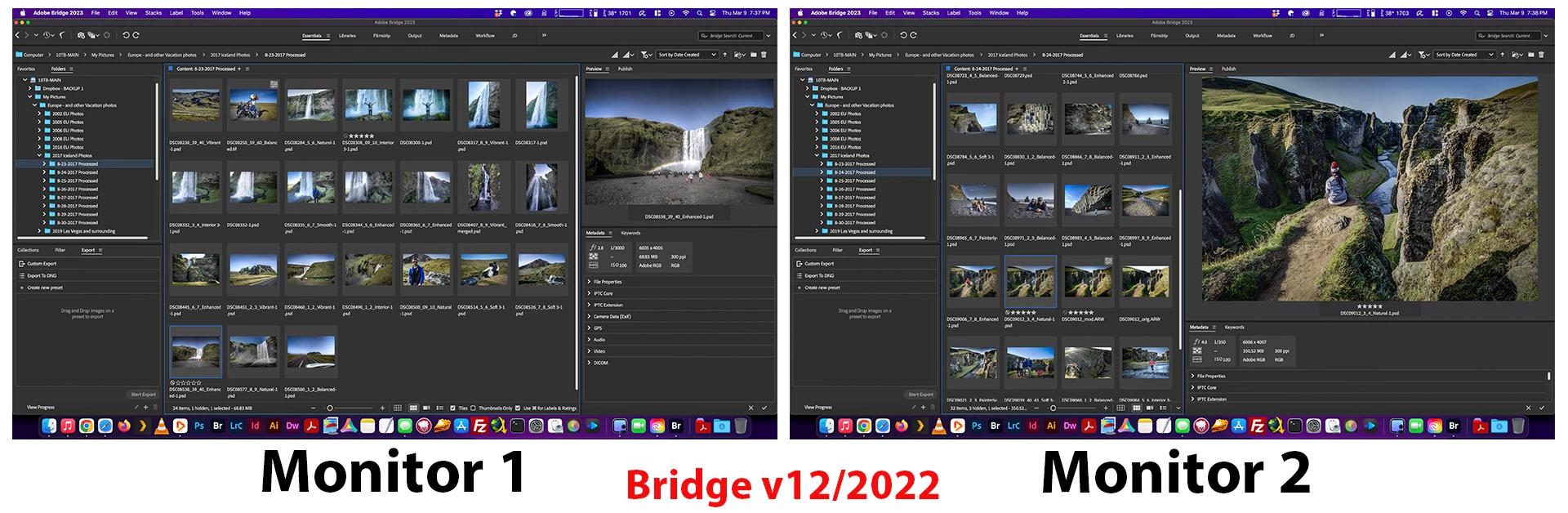Viewport: 1568px width, 513px height.
Task: Switch to list view on Monitor 1
Action: click(x=440, y=408)
